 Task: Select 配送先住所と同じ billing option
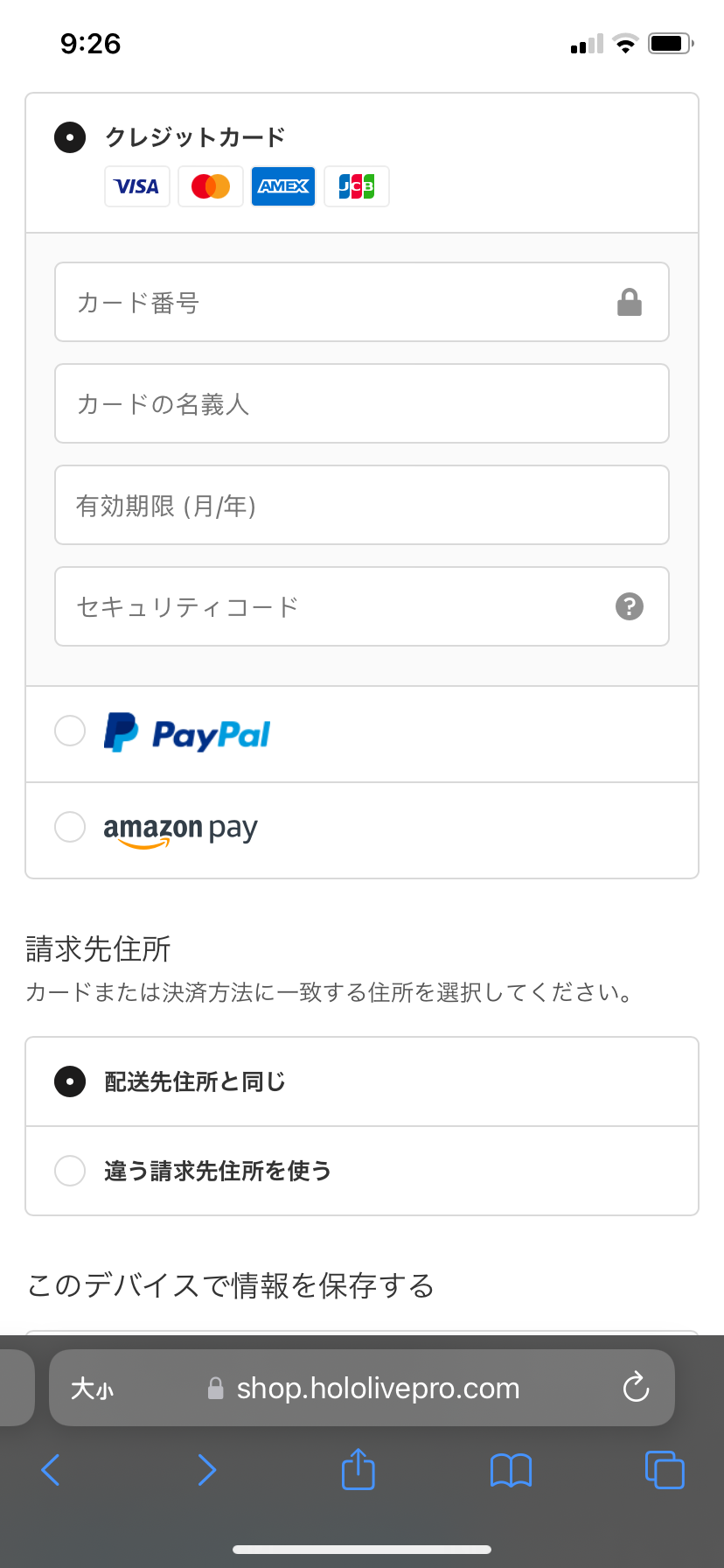(362, 1081)
